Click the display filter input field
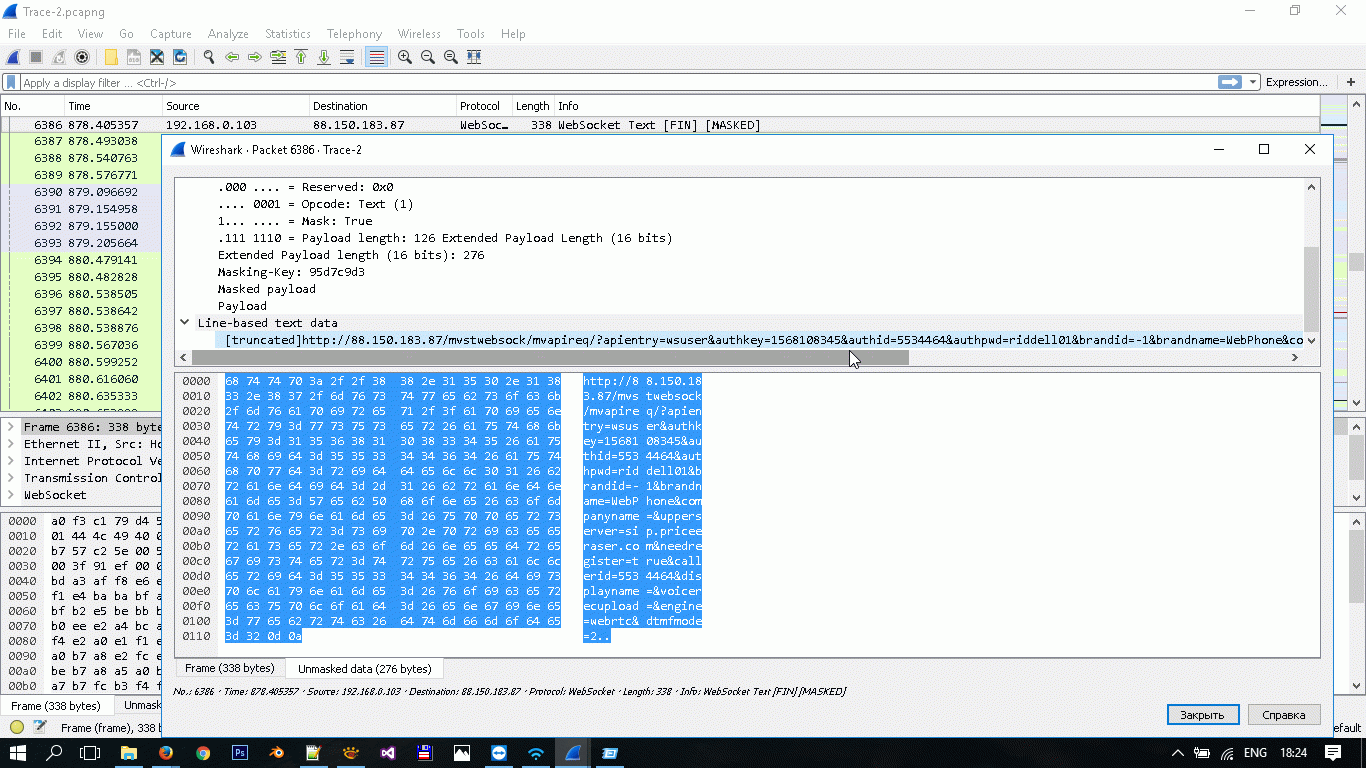The image size is (1366, 768). click(x=615, y=83)
